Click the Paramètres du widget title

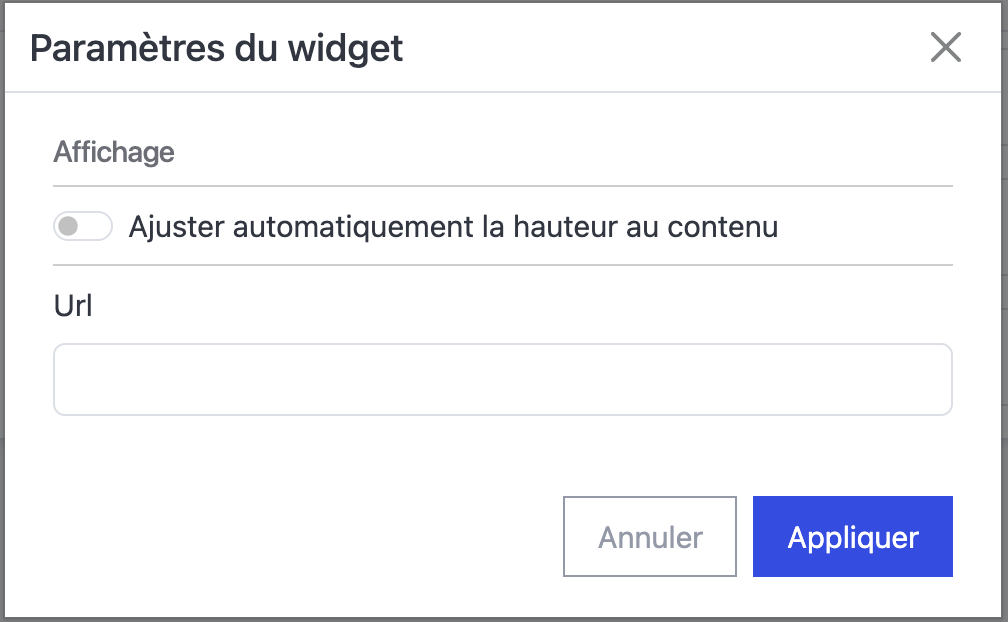click(217, 48)
